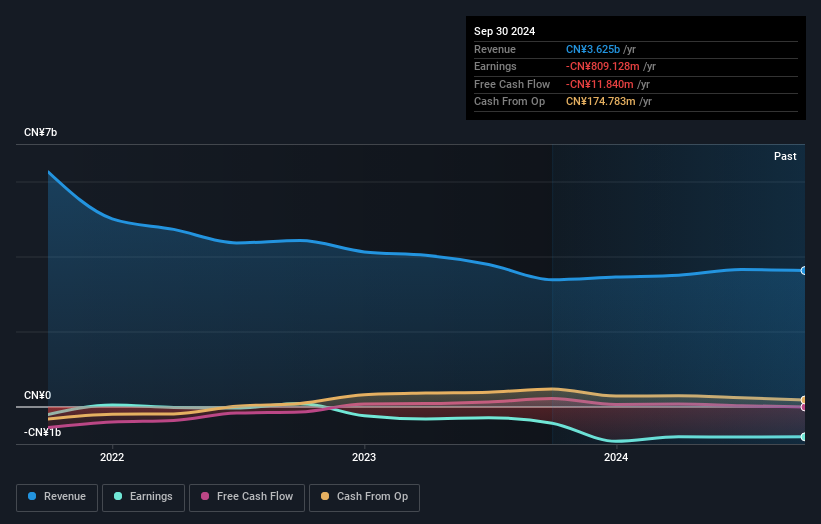Image resolution: width=821 pixels, height=524 pixels.
Task: Click the 2022 x-axis label
Action: [112, 458]
